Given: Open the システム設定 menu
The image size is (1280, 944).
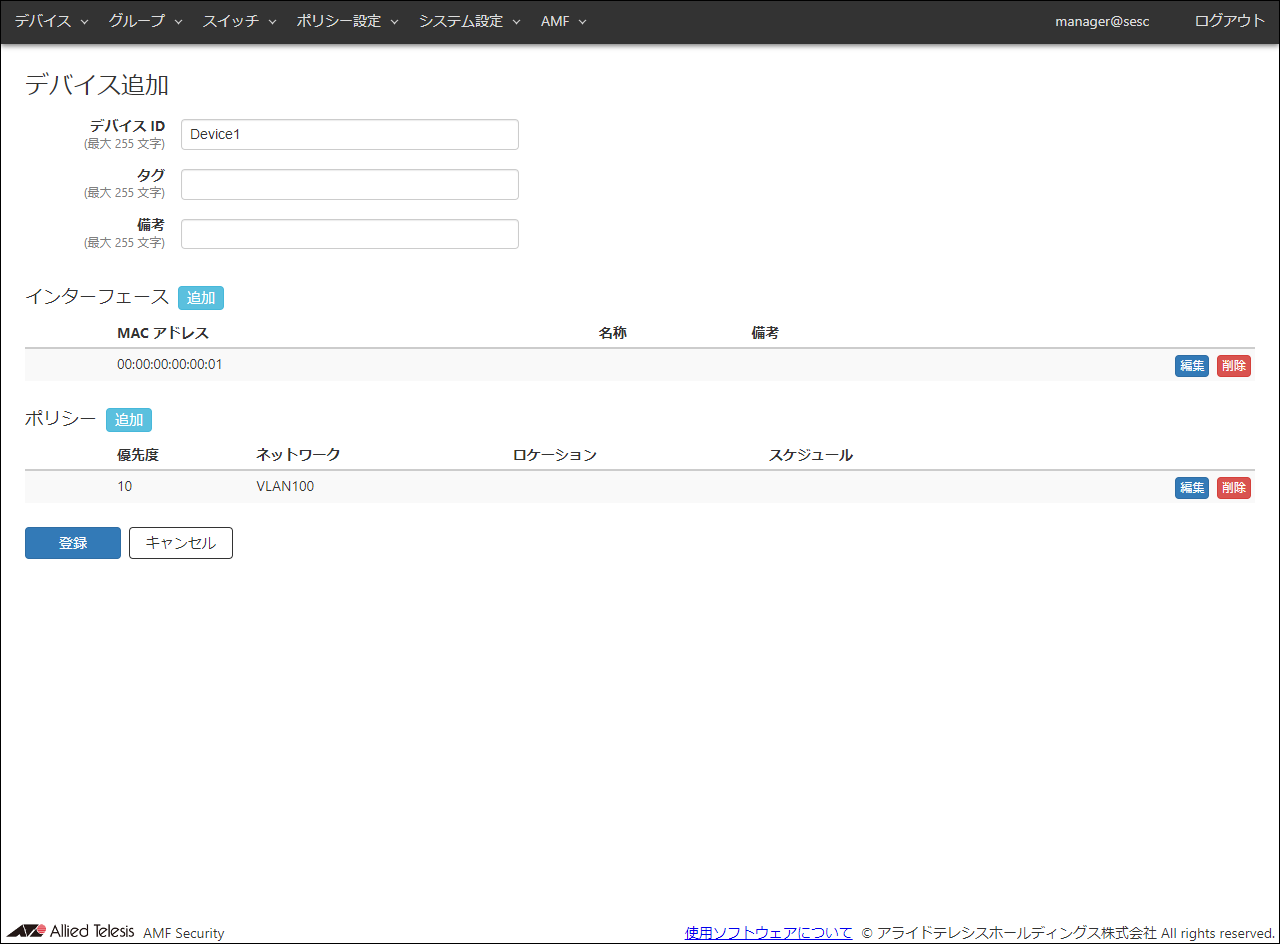Looking at the screenshot, I should point(469,21).
